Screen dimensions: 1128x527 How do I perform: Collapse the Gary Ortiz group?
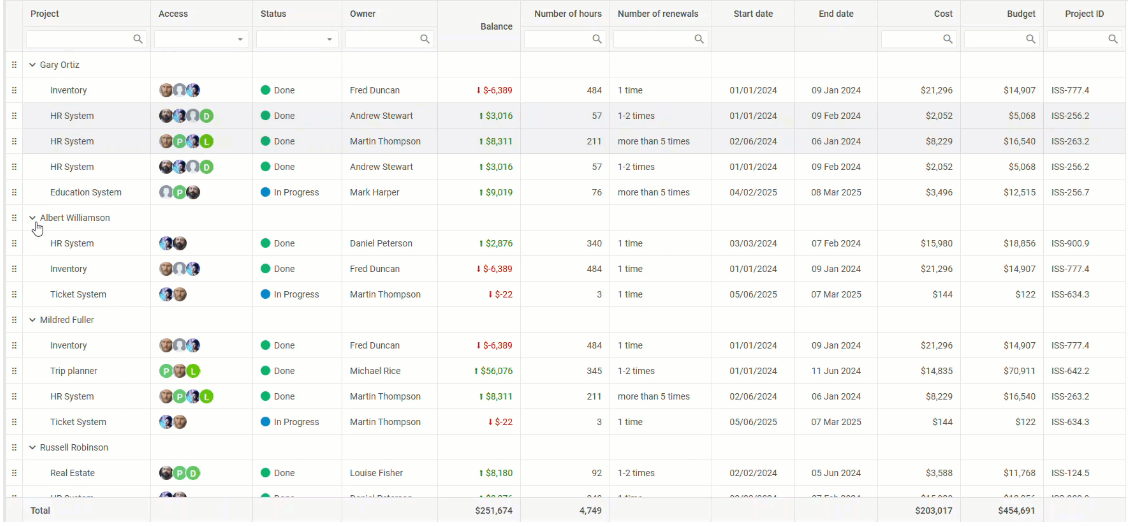click(x=32, y=65)
